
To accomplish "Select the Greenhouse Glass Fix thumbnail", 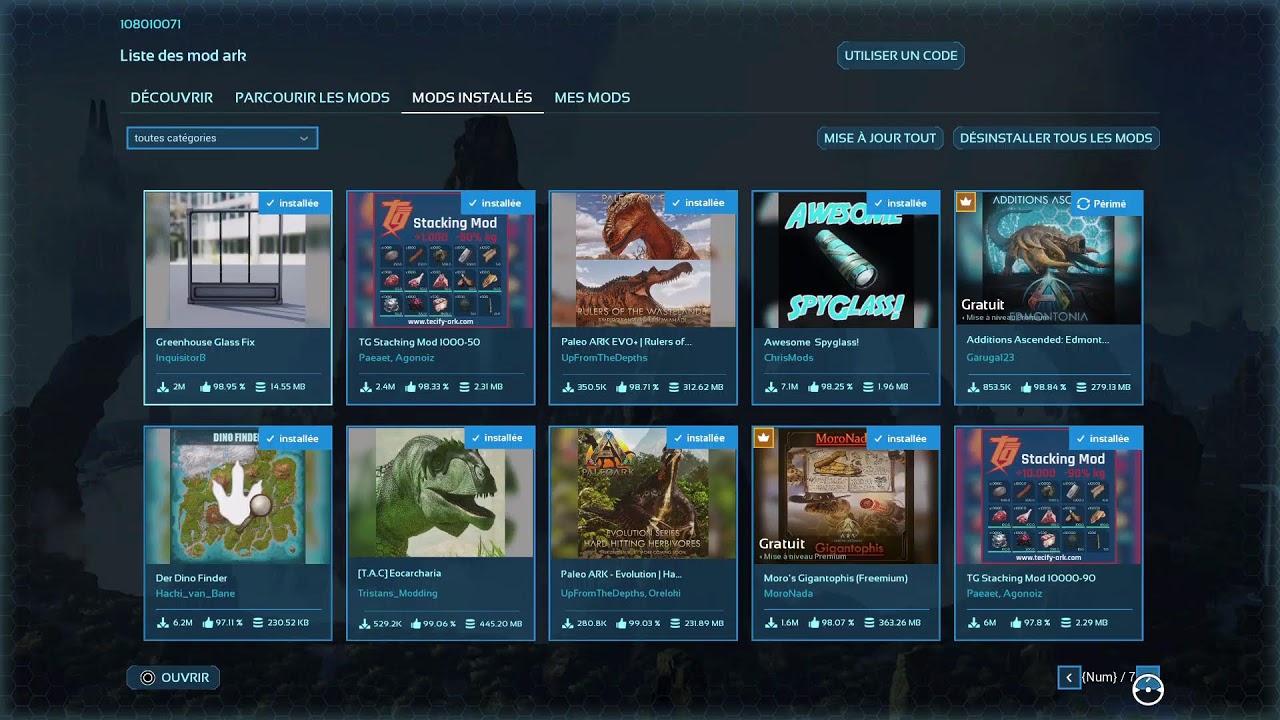I will 238,260.
